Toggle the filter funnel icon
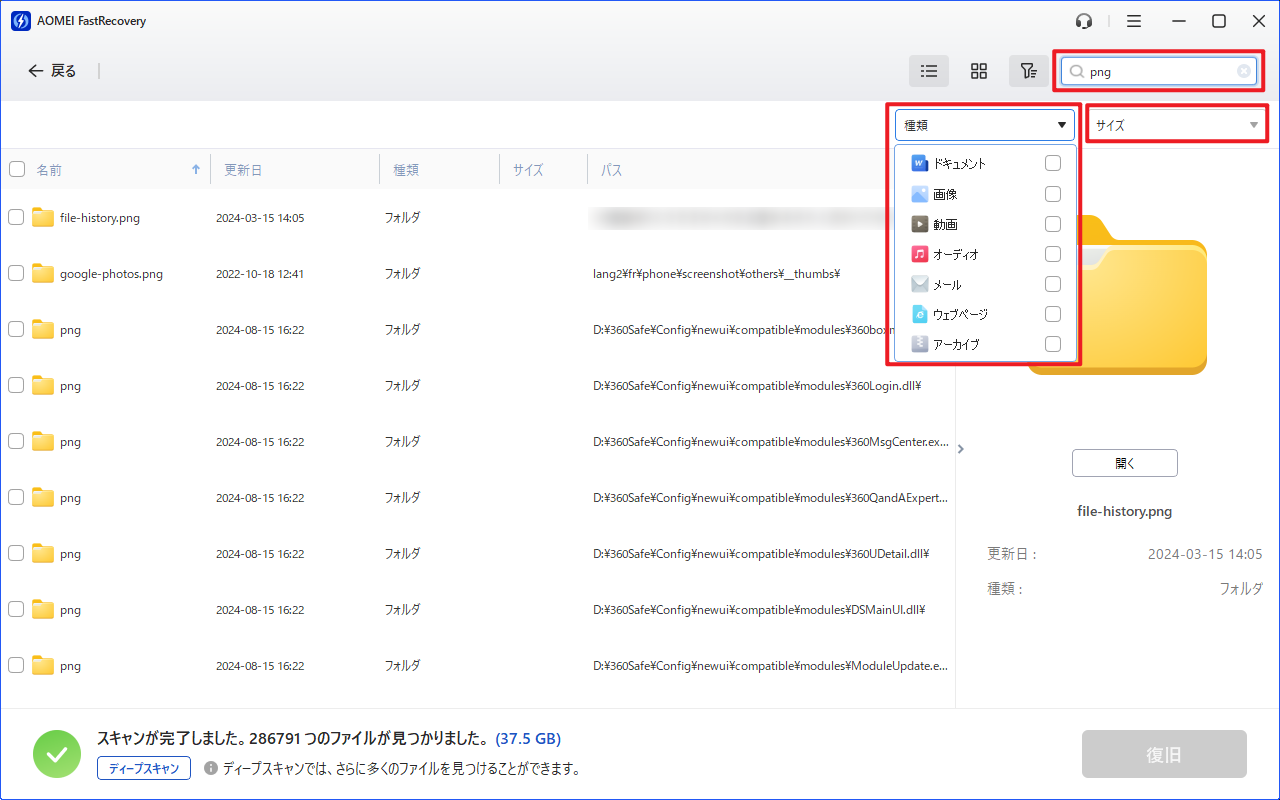The image size is (1280, 800). click(x=1027, y=71)
